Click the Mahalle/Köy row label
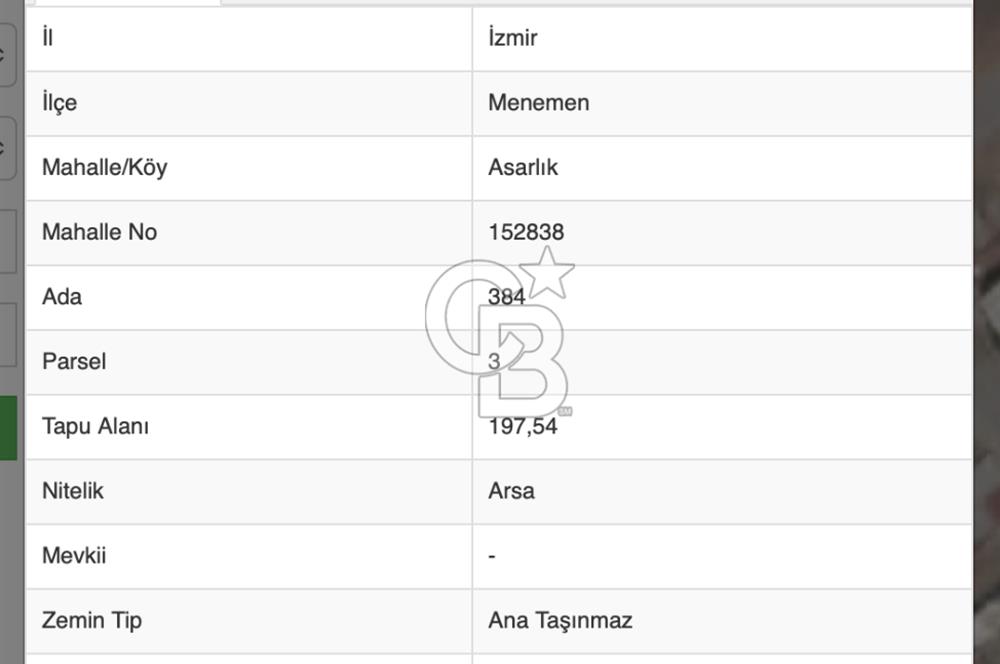 pos(105,167)
